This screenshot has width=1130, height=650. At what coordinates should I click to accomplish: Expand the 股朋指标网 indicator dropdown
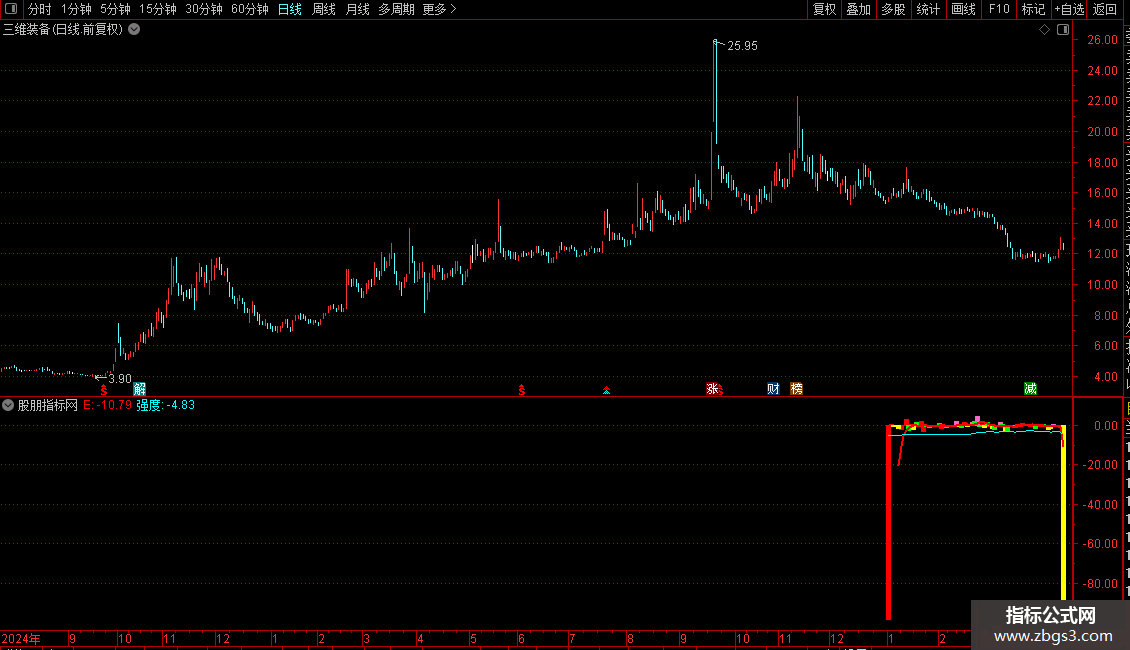pyautogui.click(x=8, y=405)
